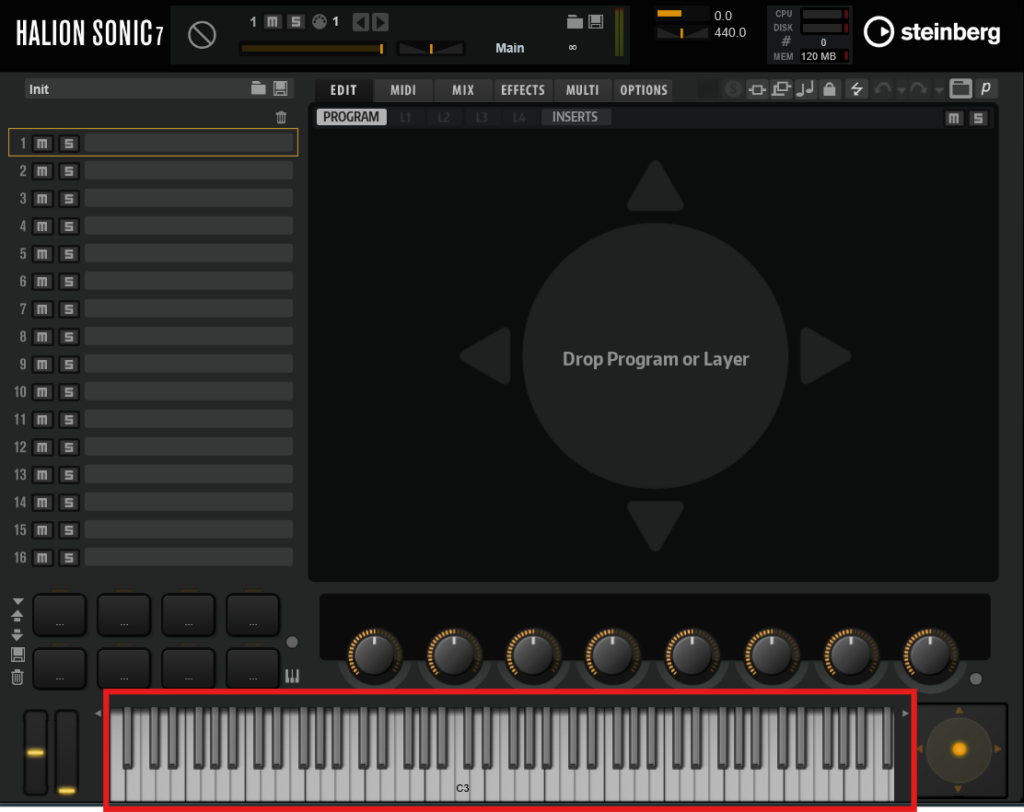Save trigger pads preset with floppy icon
The width and height of the screenshot is (1024, 812).
point(17,655)
